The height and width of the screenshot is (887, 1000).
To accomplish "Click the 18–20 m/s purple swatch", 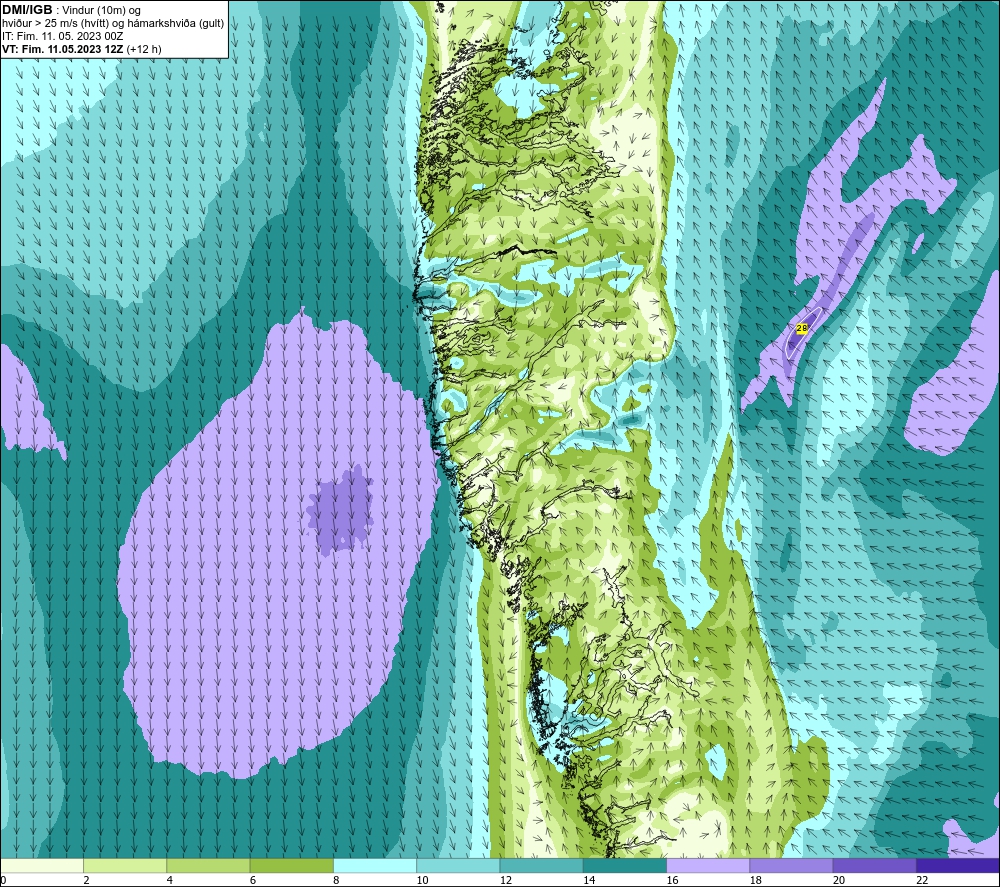I will tap(791, 865).
